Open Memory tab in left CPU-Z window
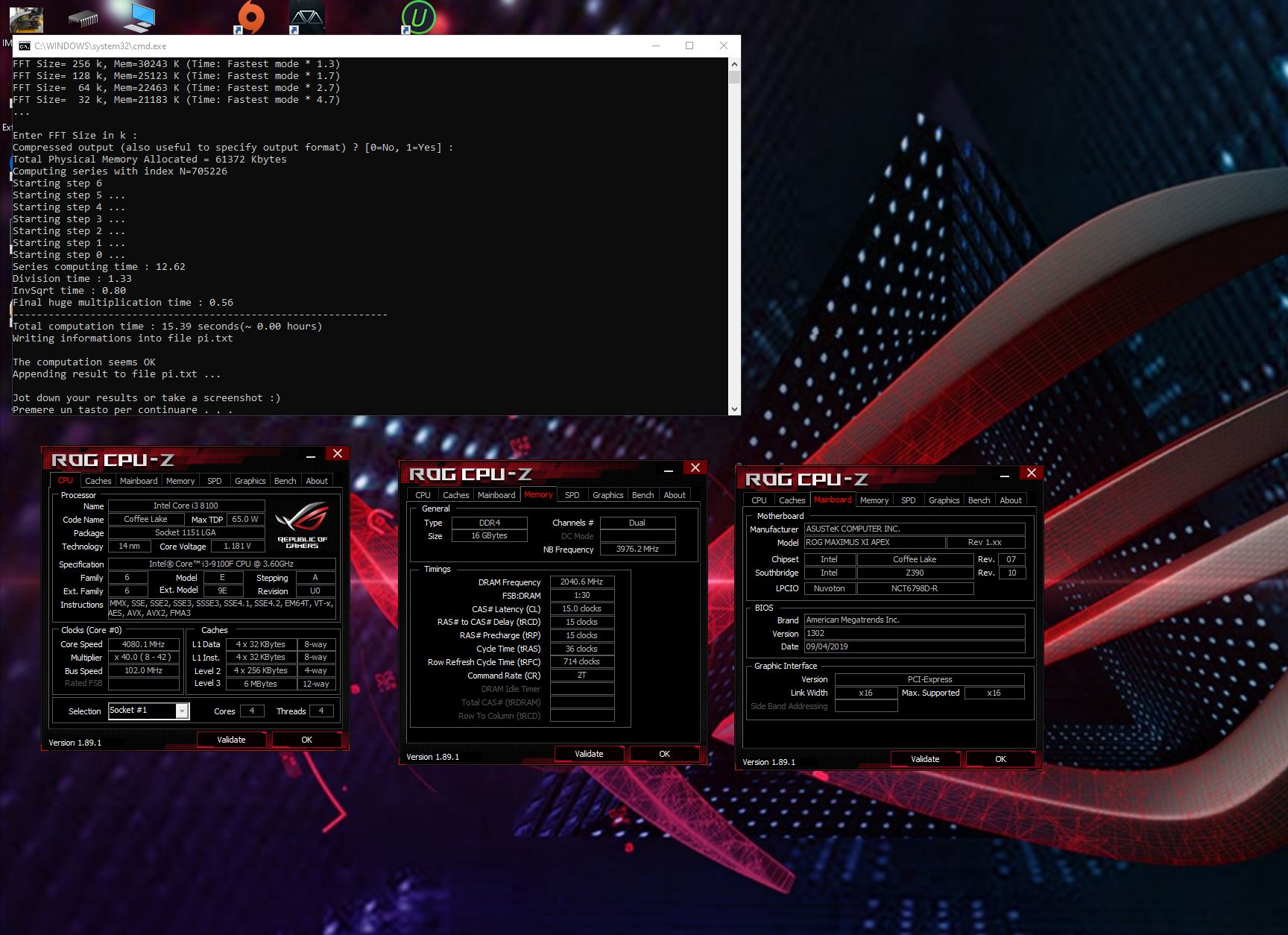Image resolution: width=1288 pixels, height=935 pixels. [180, 481]
